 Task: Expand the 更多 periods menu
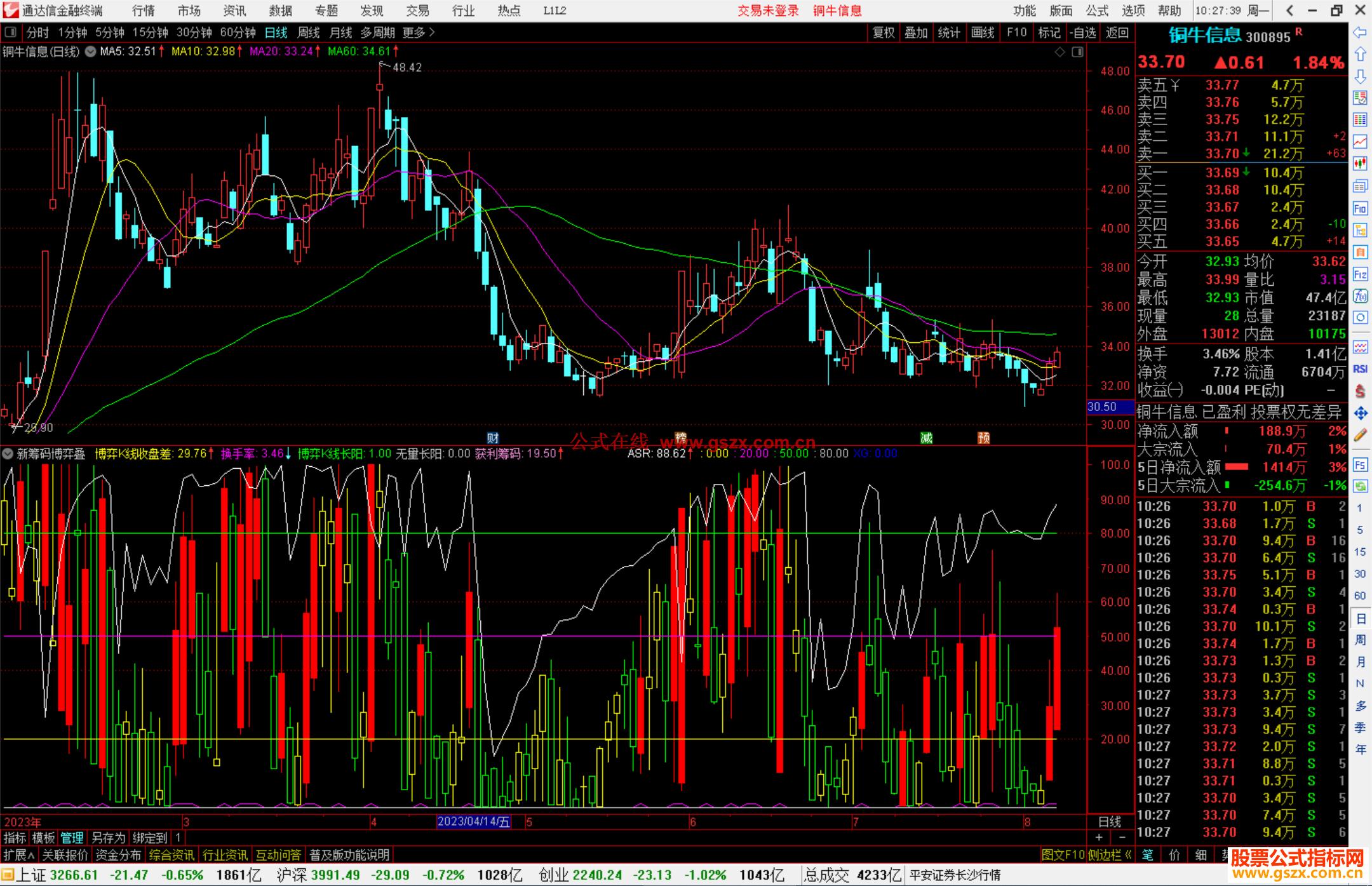click(419, 32)
